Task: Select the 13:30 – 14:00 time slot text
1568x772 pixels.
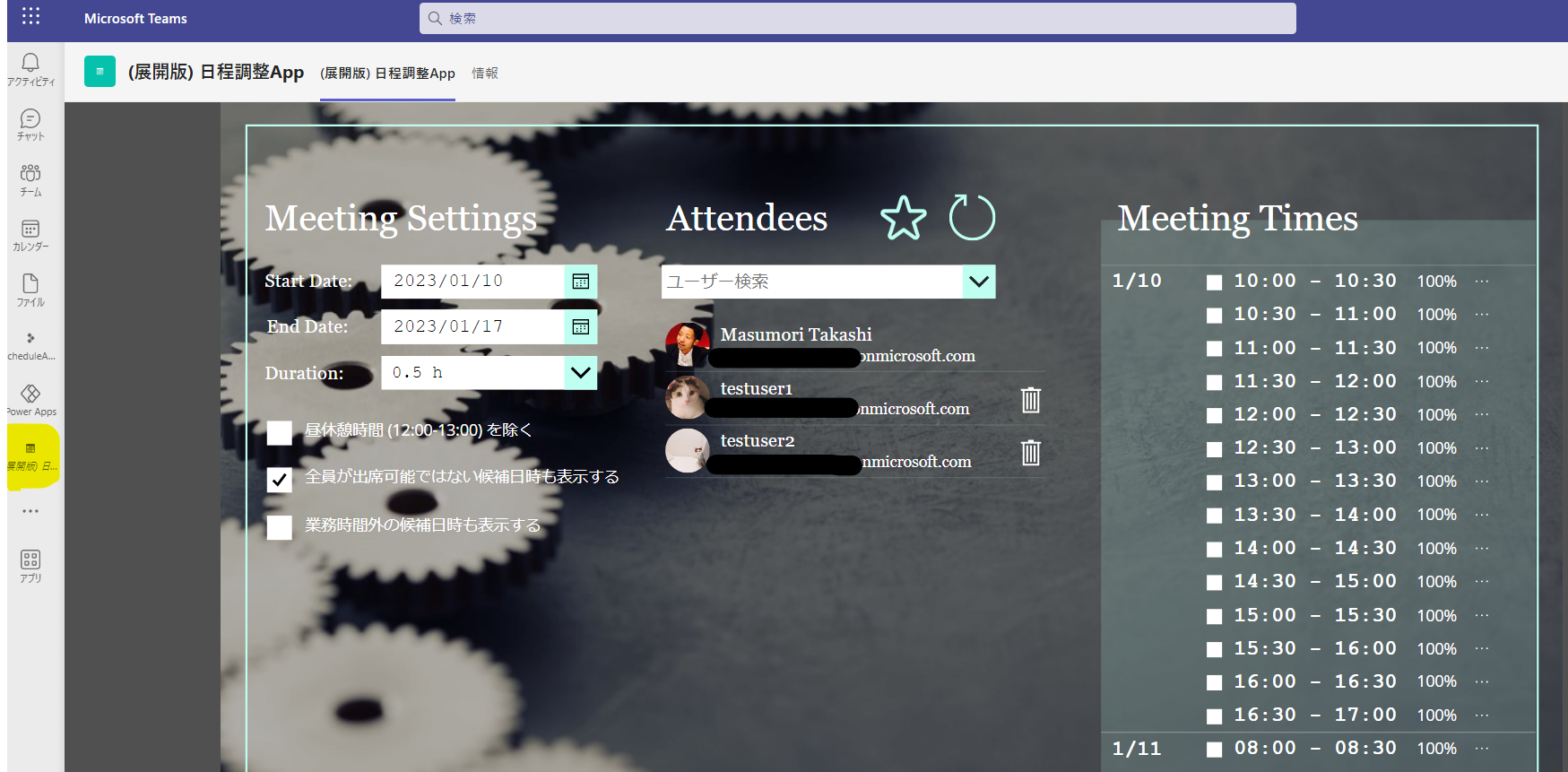Action: coord(1315,515)
